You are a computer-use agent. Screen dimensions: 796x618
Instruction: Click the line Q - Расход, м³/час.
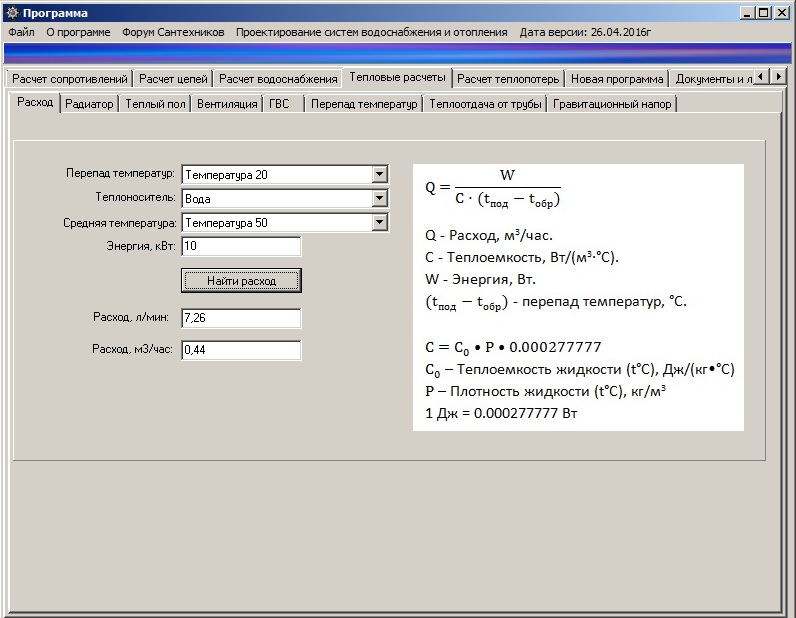(x=489, y=235)
